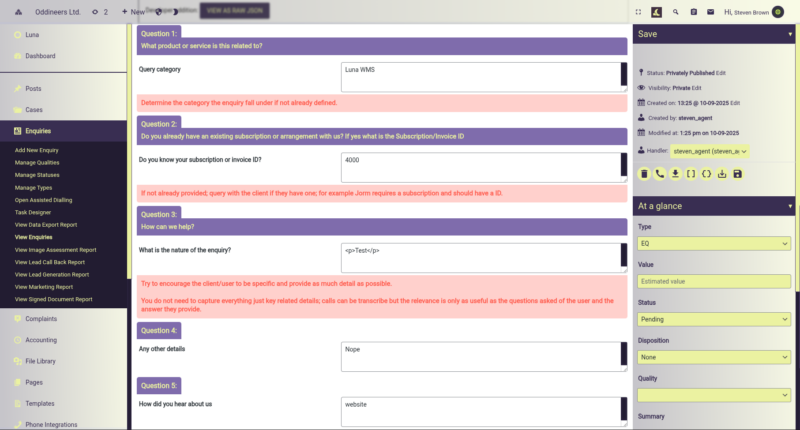Go to Dashboard in the sidebar
Screen dimensions: 800x430
40,56
